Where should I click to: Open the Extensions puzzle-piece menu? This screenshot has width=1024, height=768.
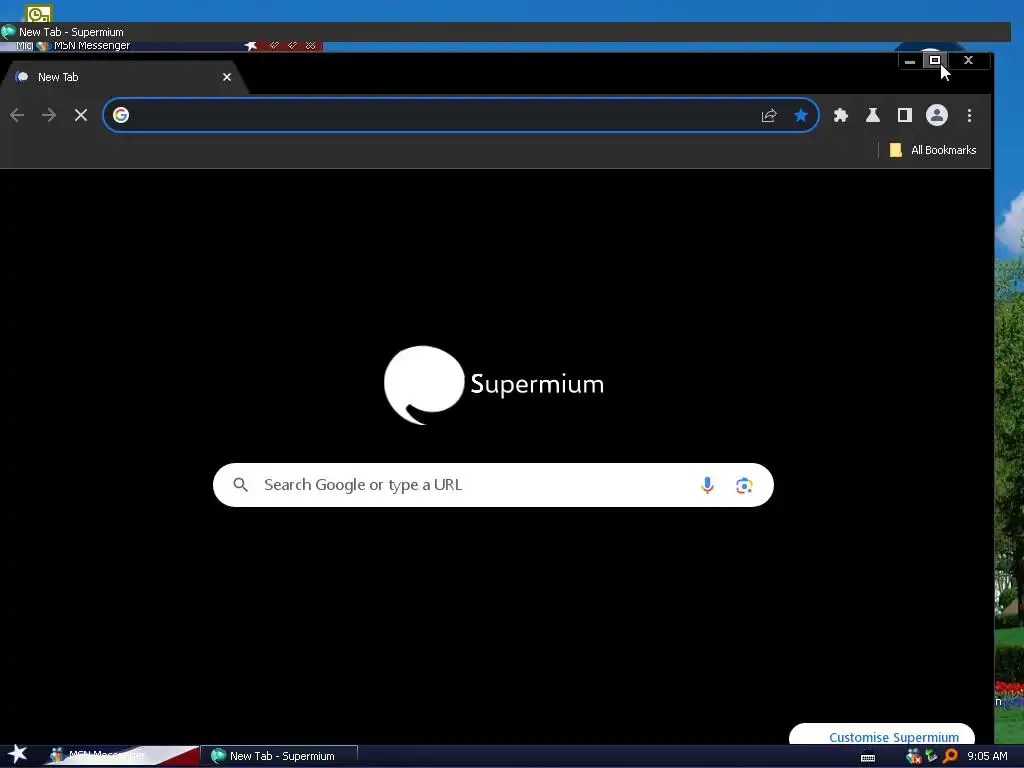pyautogui.click(x=840, y=116)
